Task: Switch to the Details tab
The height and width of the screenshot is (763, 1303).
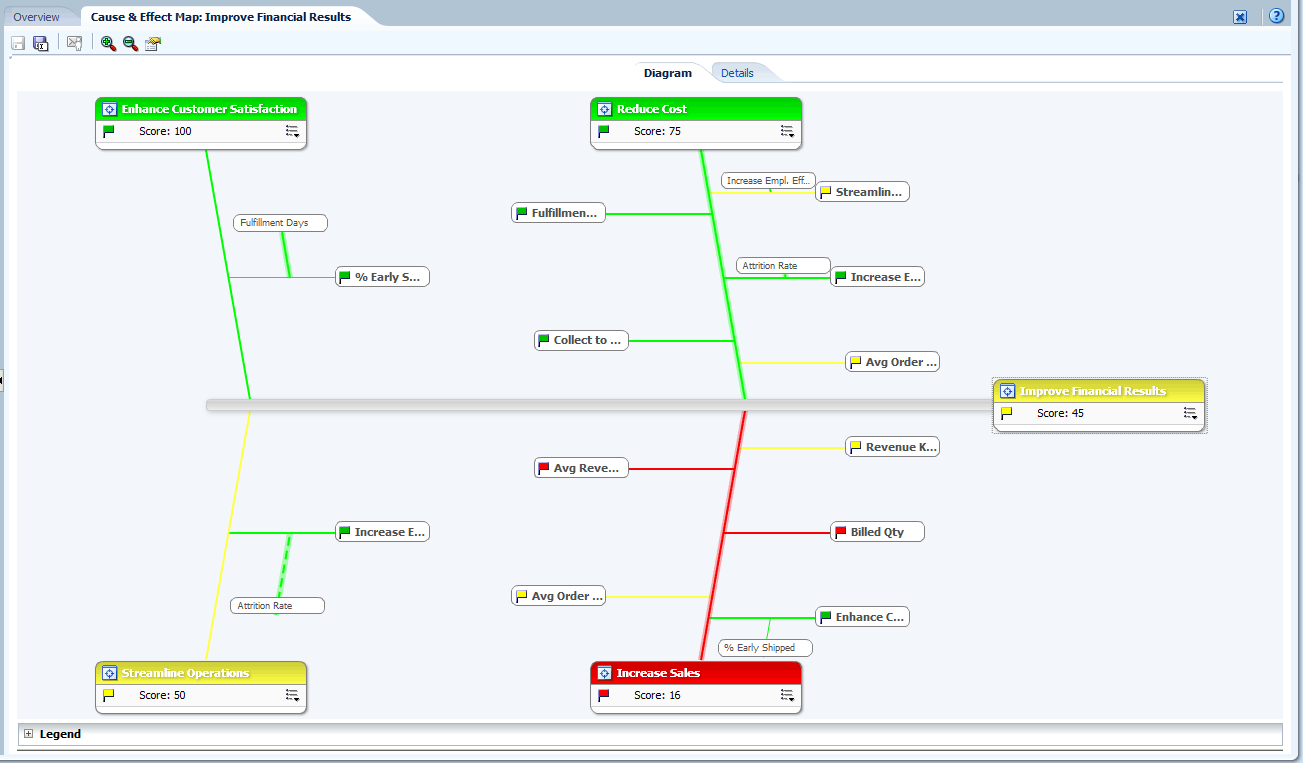Action: coord(737,73)
